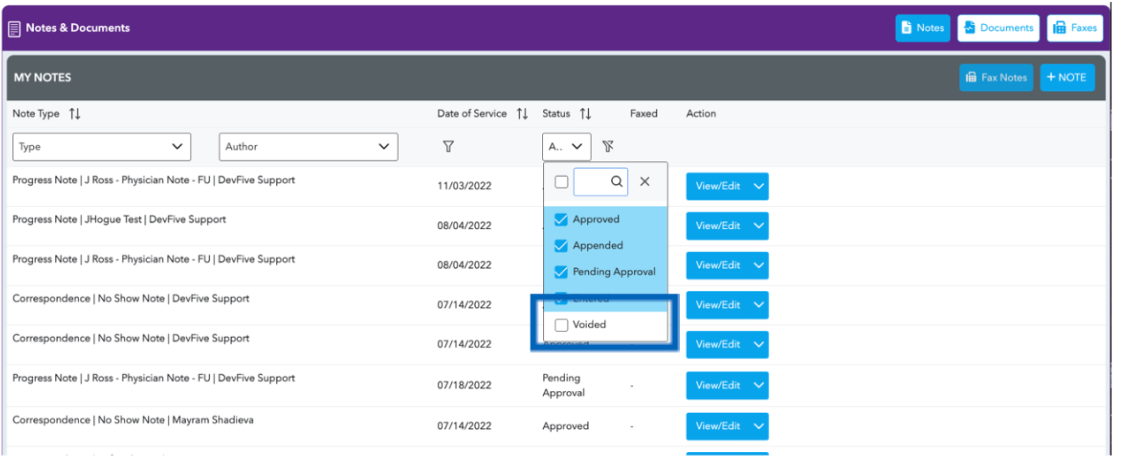The image size is (1126, 458).
Task: Click the Faxed column header
Action: click(x=643, y=113)
